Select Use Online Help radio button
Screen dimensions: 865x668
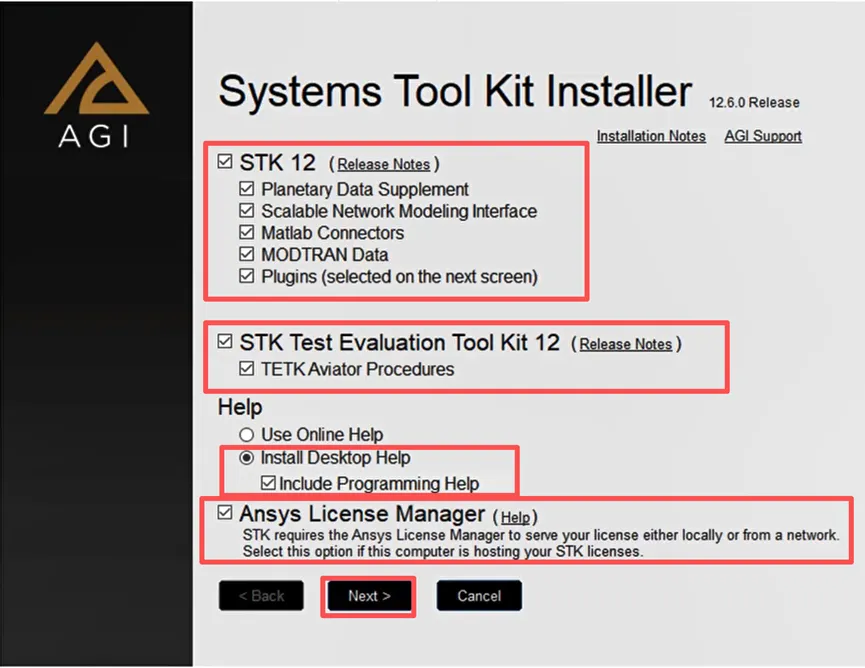coord(247,435)
